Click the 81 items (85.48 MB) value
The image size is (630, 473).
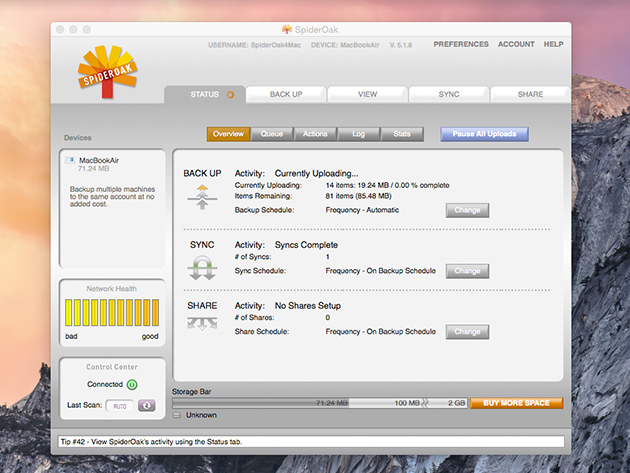coord(358,196)
